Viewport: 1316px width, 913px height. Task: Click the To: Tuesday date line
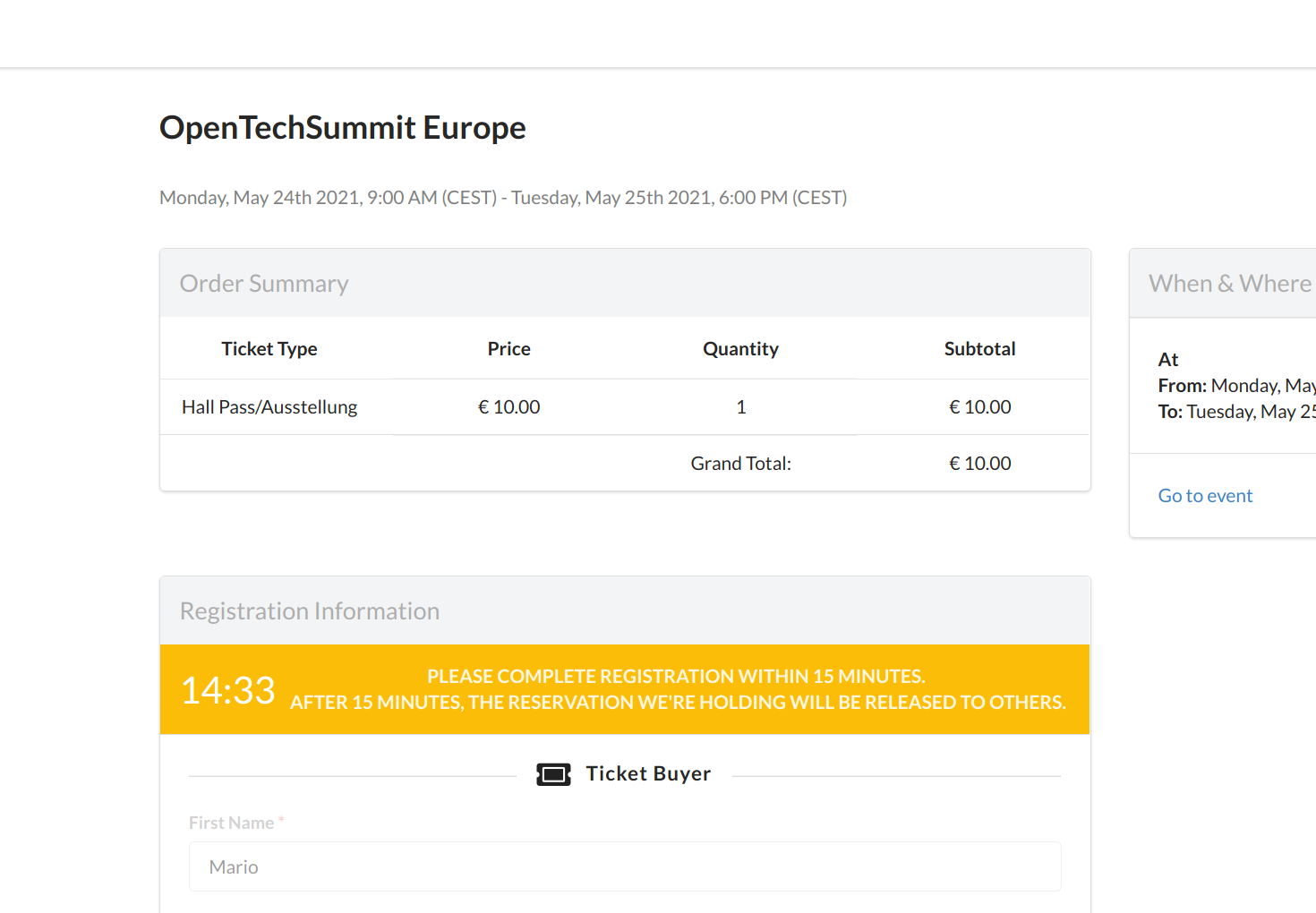coord(1237,412)
